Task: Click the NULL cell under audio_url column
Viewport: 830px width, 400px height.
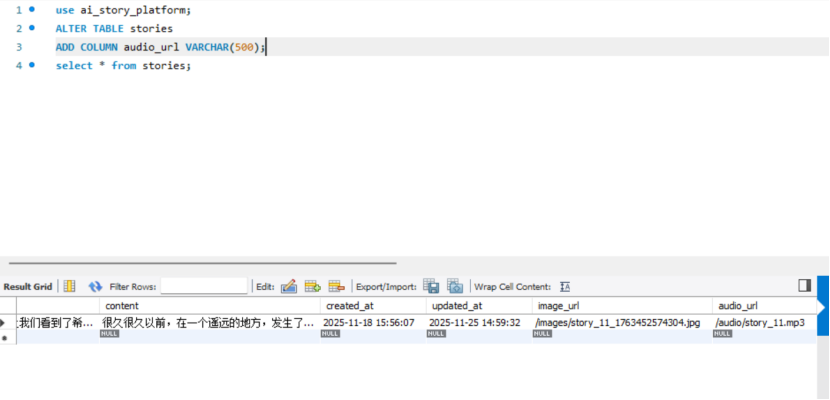Action: (x=723, y=334)
